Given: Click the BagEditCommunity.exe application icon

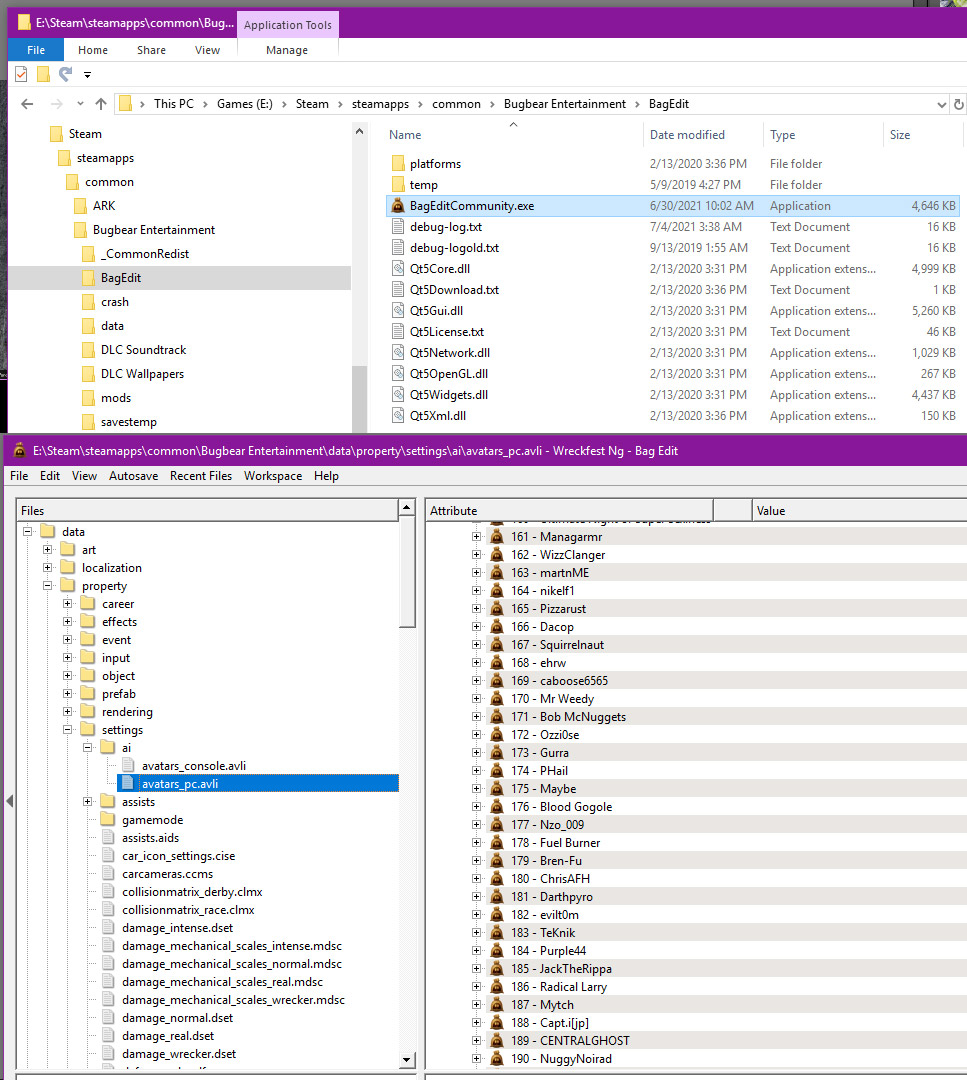Looking at the screenshot, I should 397,205.
